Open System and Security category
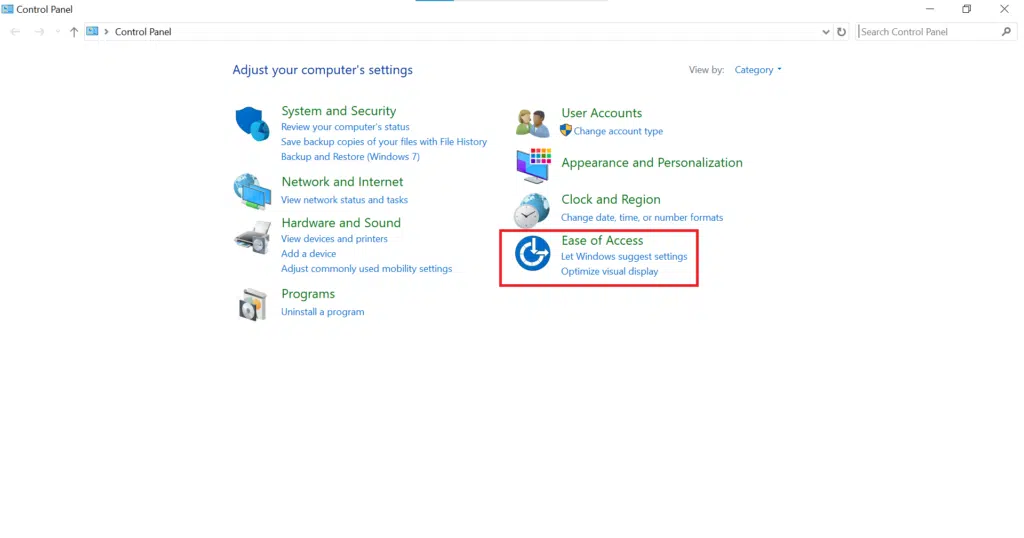The image size is (1024, 538). pyautogui.click(x=338, y=111)
